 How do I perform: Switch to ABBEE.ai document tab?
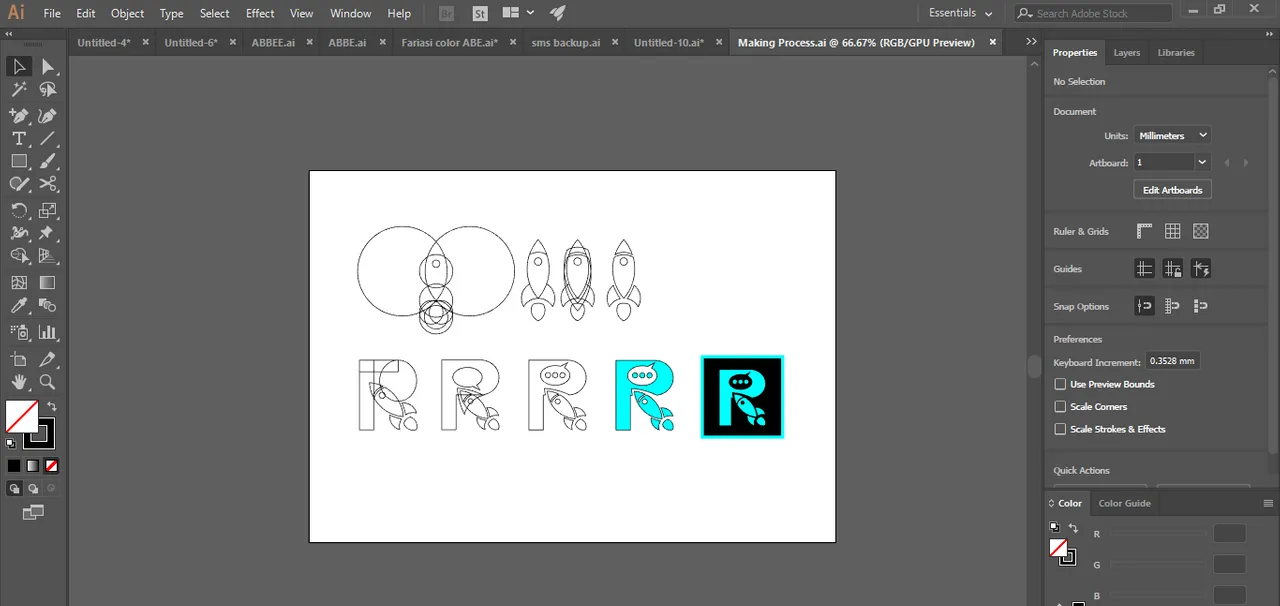tap(273, 43)
